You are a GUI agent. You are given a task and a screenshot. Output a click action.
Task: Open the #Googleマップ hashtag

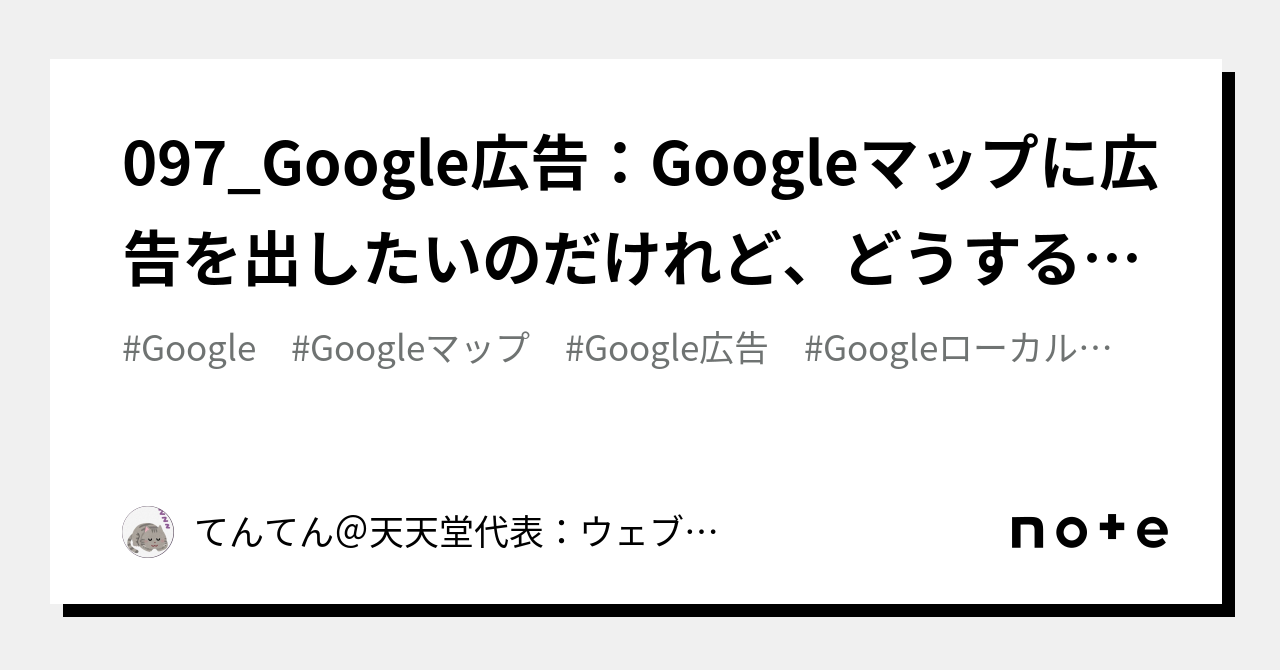click(x=410, y=349)
